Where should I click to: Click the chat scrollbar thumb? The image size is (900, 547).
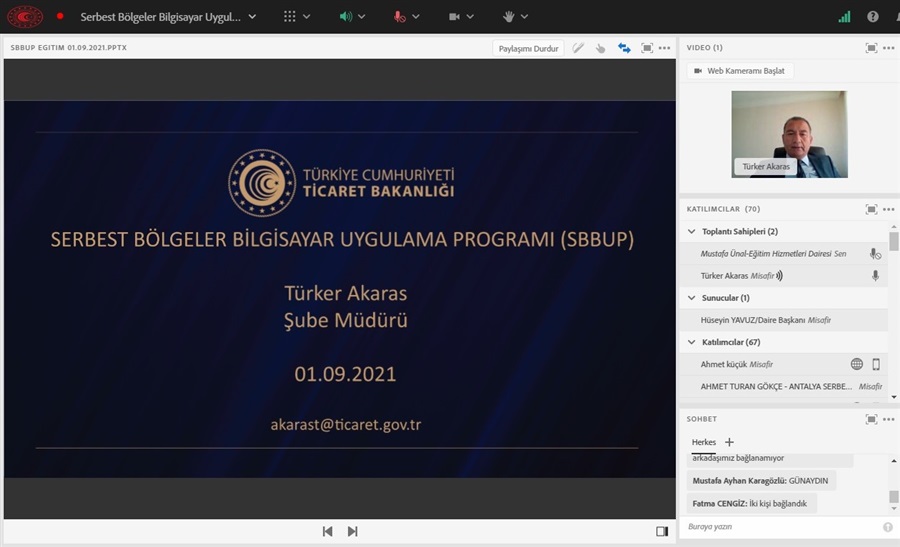point(894,496)
